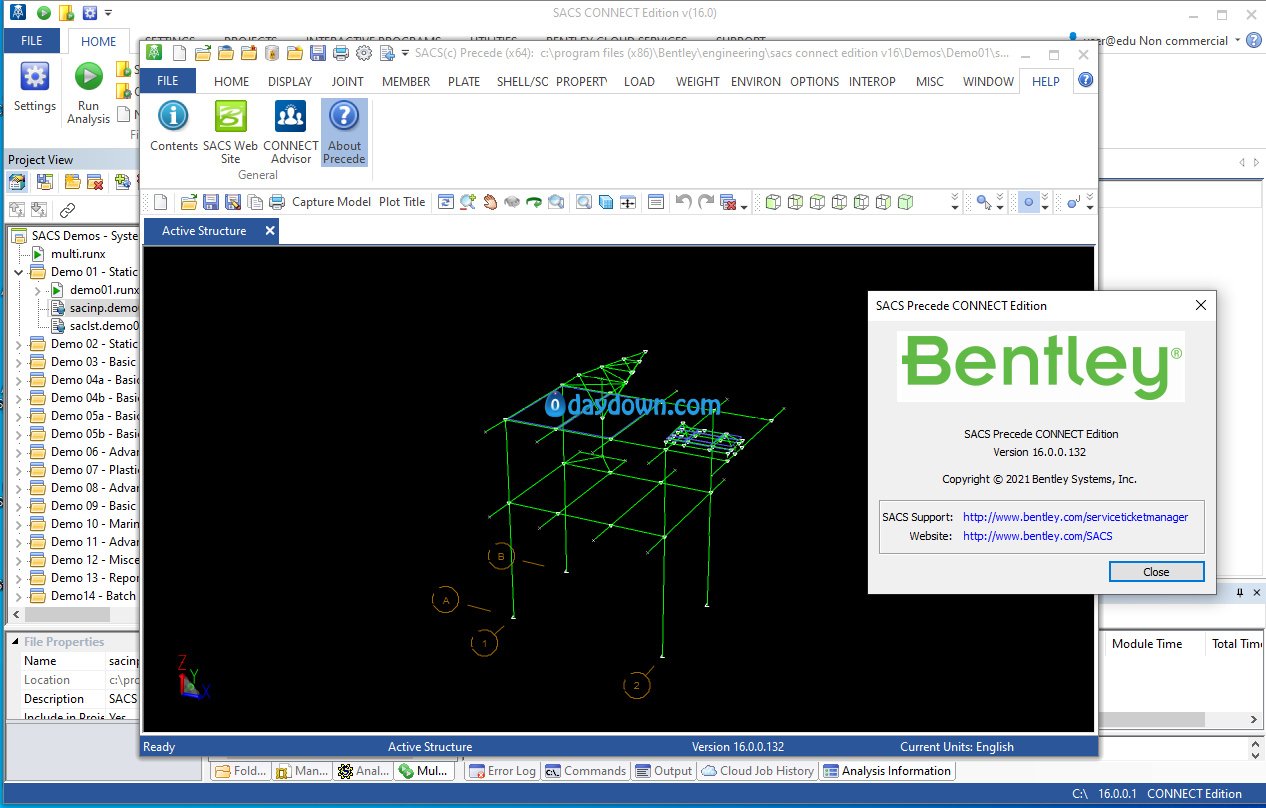Switch to the Cloud Job History tab
Screen dimensions: 1266x808
click(757, 771)
